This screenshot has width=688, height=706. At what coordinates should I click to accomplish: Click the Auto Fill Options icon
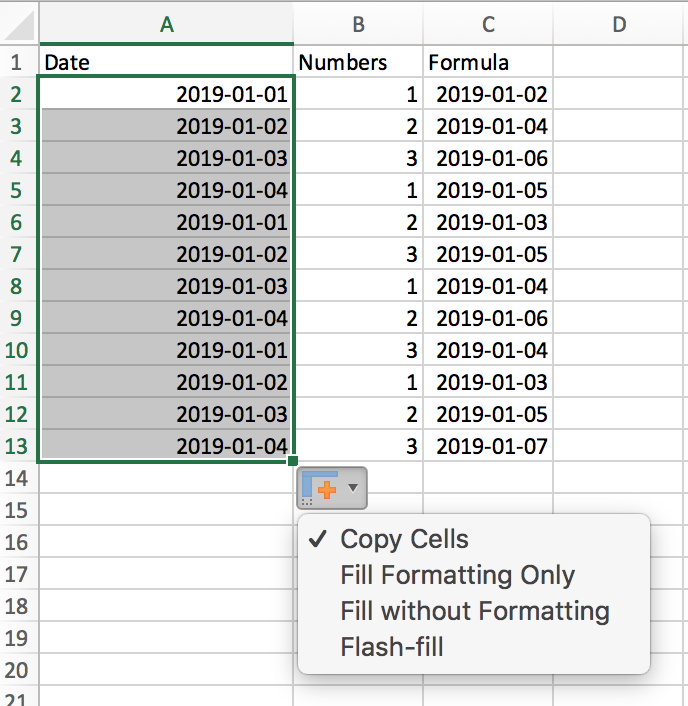click(324, 487)
